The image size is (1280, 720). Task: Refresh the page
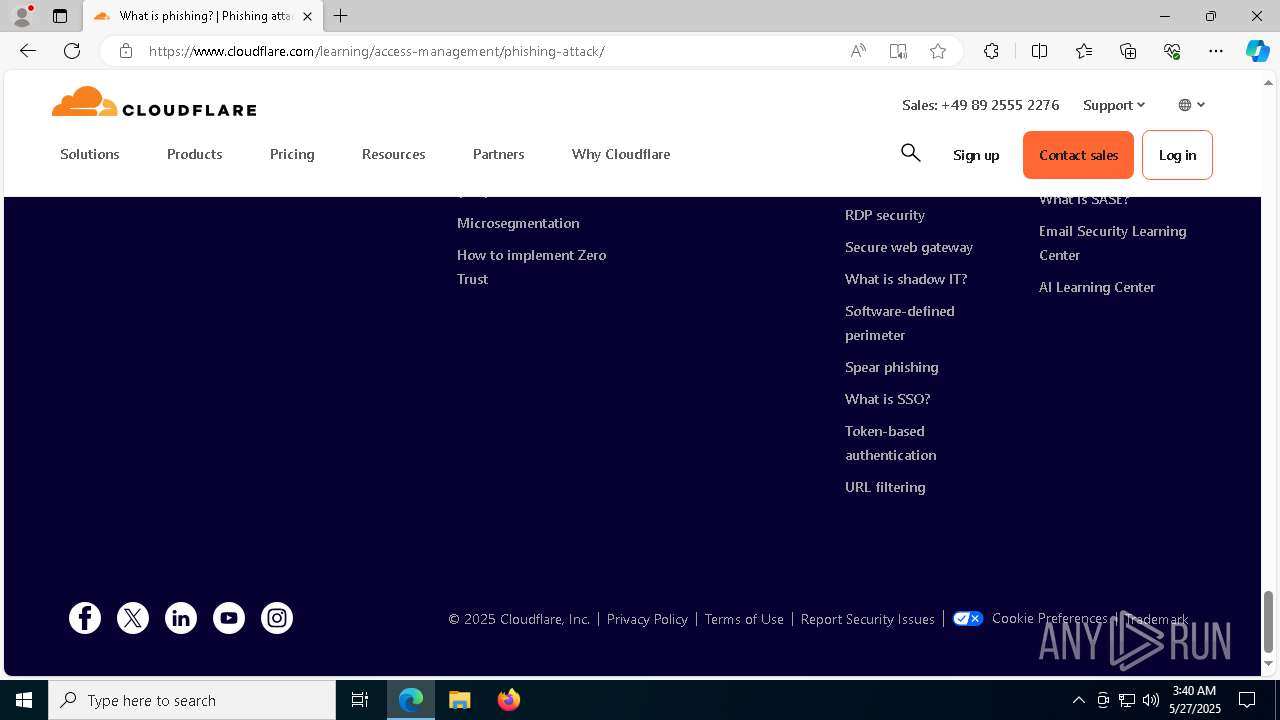(x=72, y=51)
